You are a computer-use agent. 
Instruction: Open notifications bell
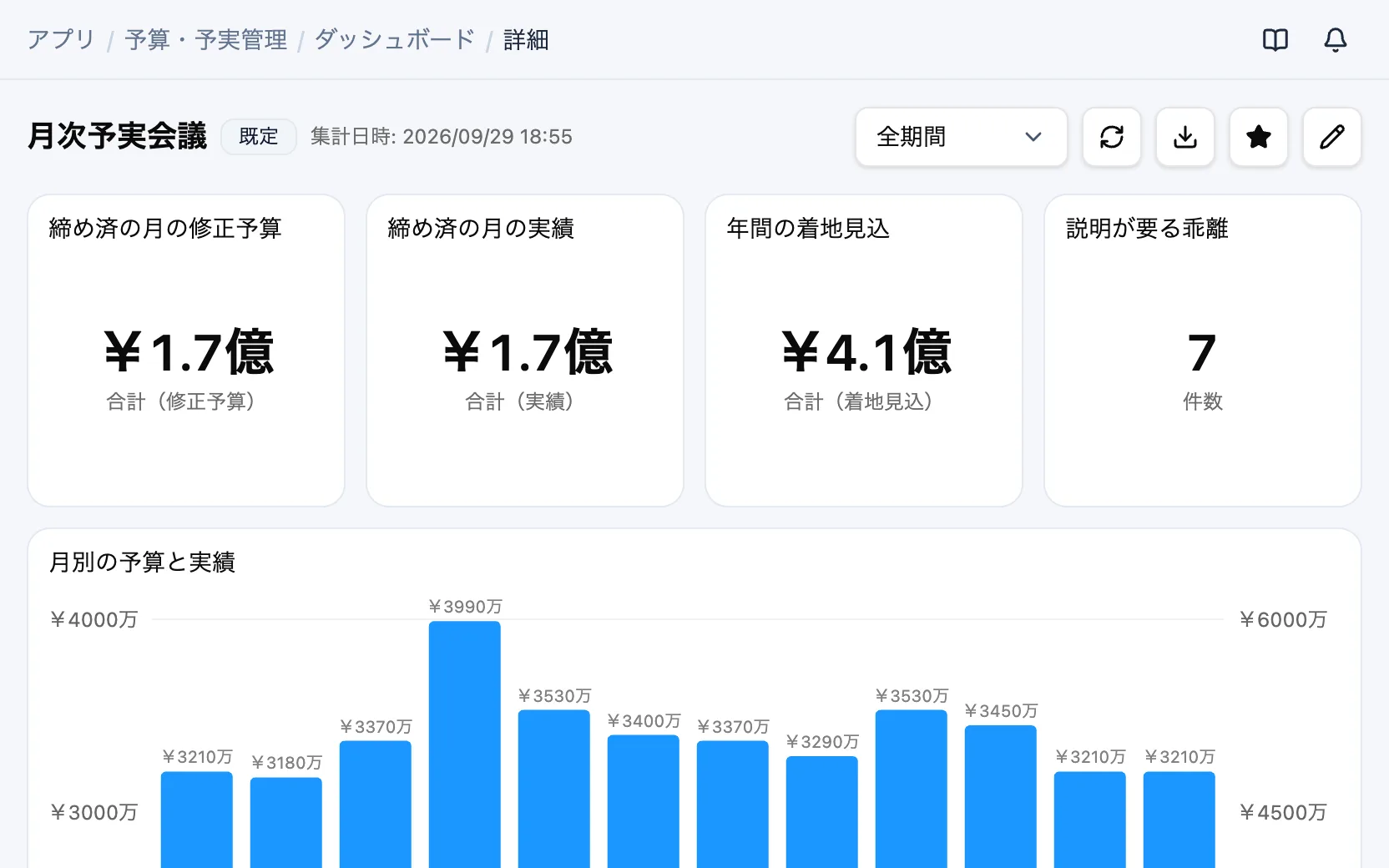[1336, 40]
